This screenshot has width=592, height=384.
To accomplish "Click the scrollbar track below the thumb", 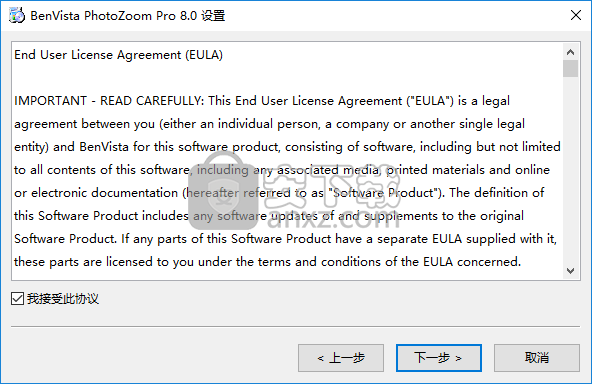I will click(570, 170).
